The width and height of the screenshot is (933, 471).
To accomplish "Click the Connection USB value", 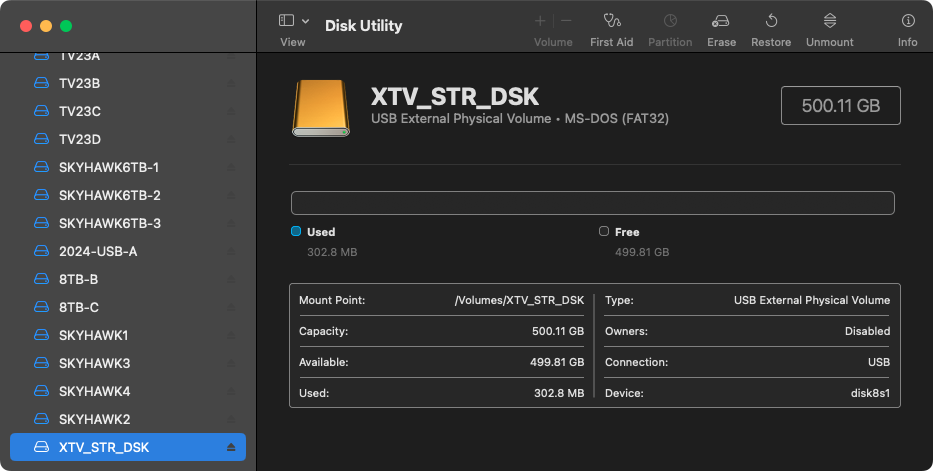I will click(x=879, y=362).
